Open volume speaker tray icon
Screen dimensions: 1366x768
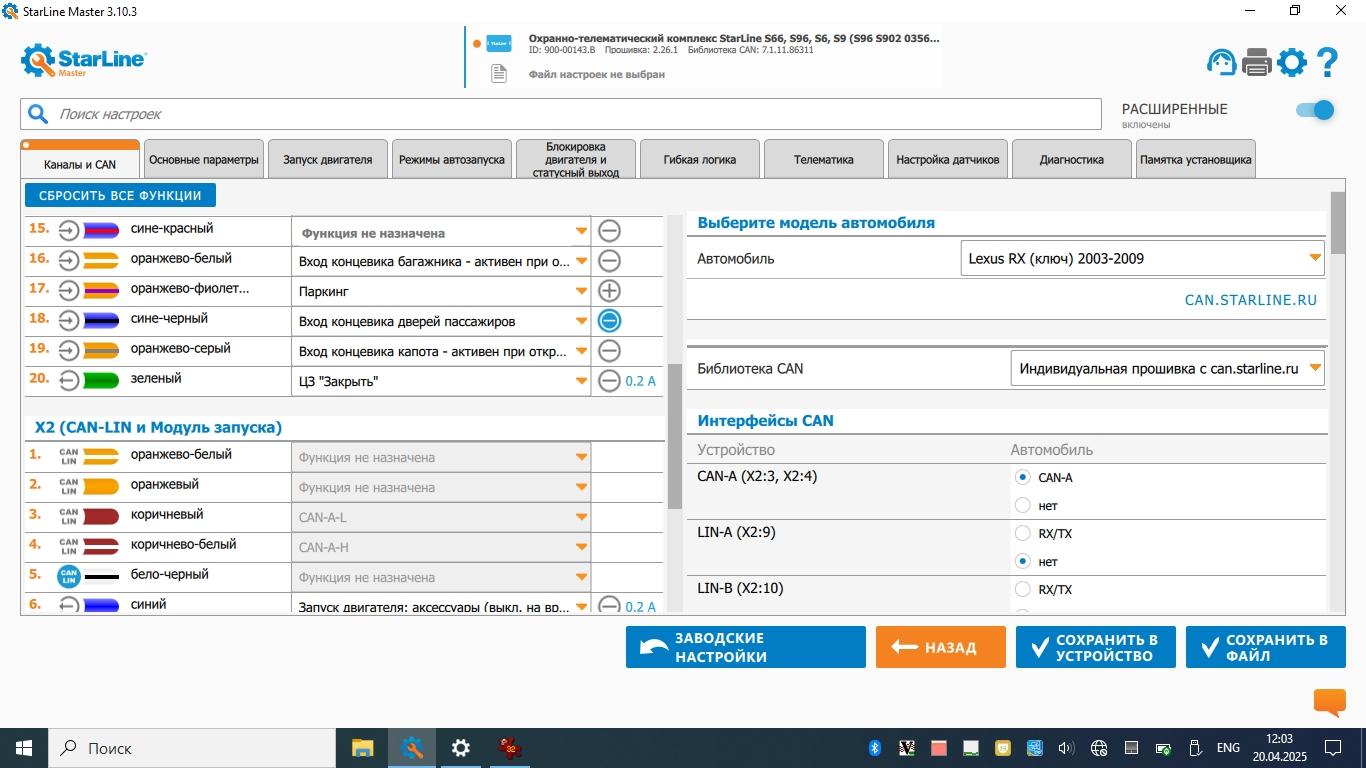pyautogui.click(x=1065, y=748)
